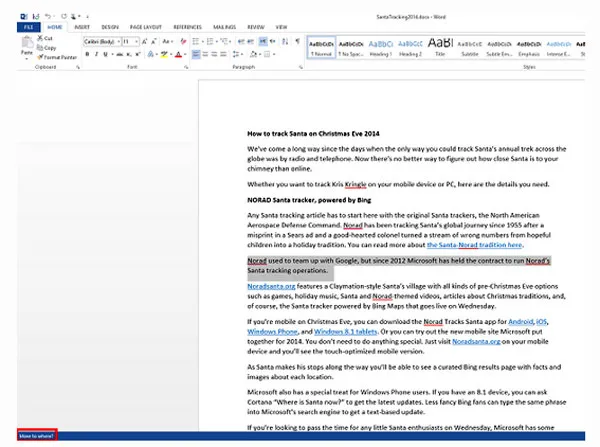Highlight text in yellow
Image resolution: width=600 pixels, height=447 pixels.
click(164, 54)
